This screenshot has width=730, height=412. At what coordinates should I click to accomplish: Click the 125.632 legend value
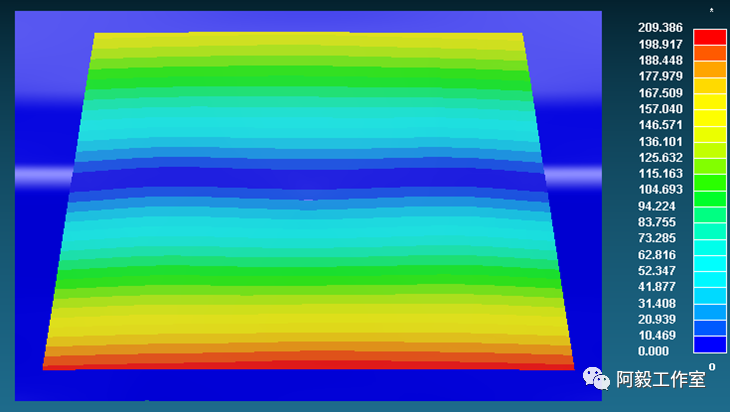[660, 157]
